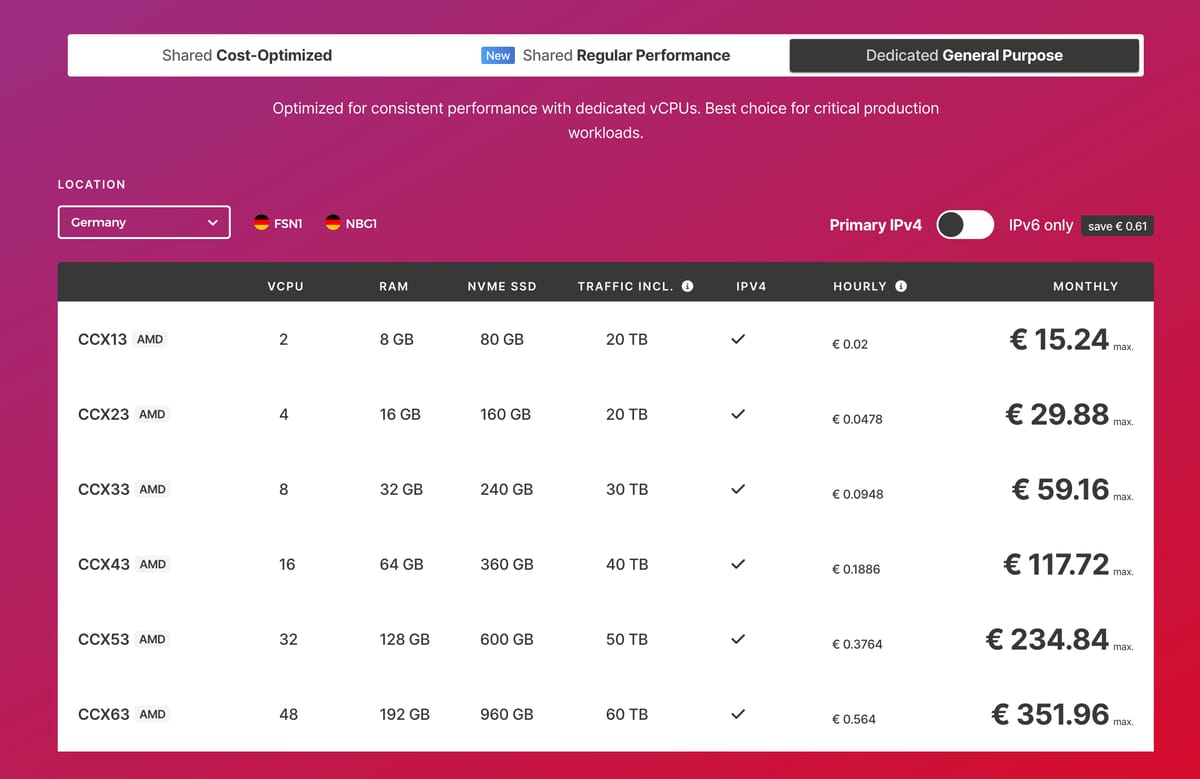Click the IPv4 checkmark in CCX33 row
This screenshot has height=779, width=1200.
point(738,490)
